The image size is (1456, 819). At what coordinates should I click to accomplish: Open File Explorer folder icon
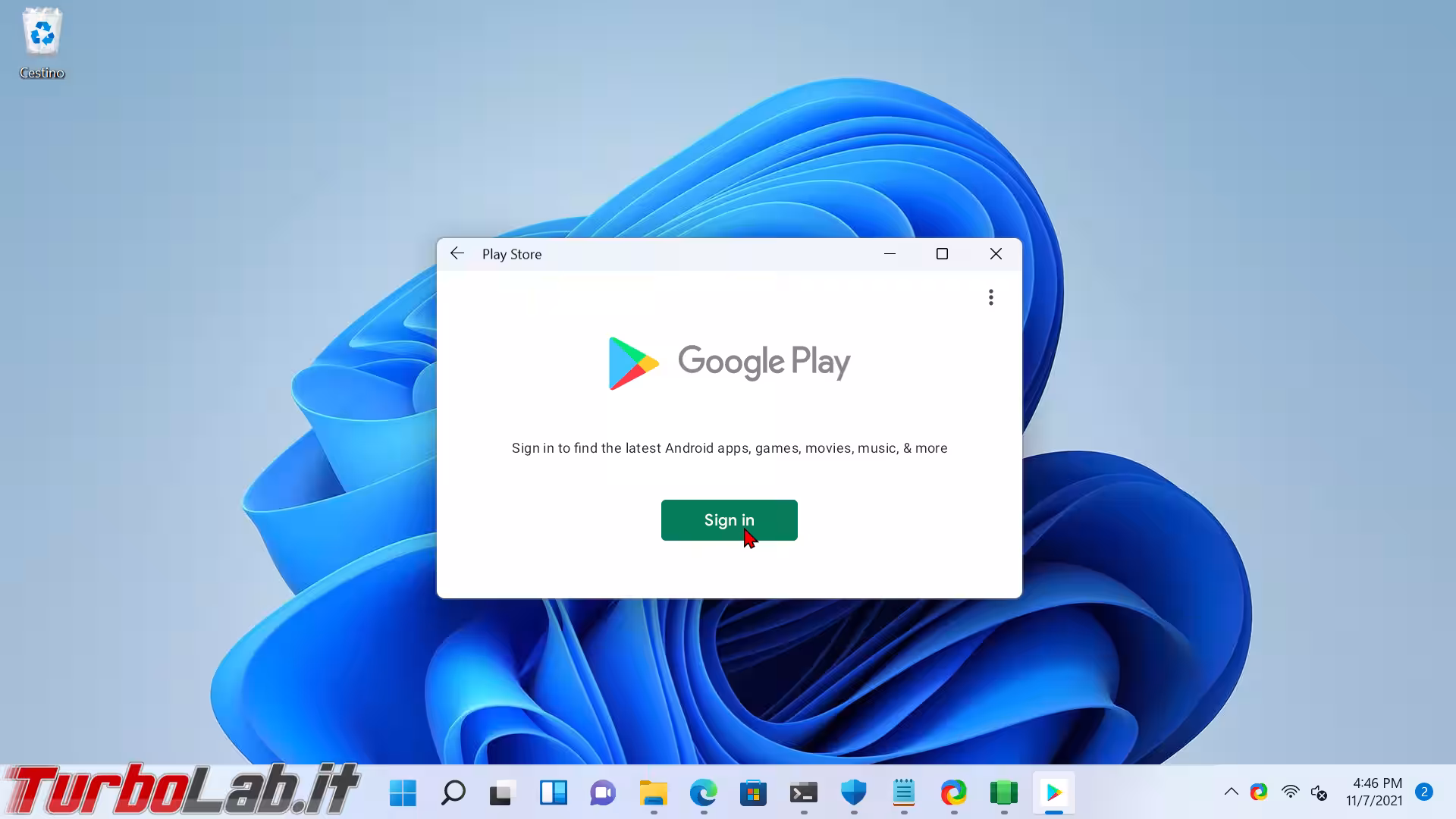click(x=653, y=793)
